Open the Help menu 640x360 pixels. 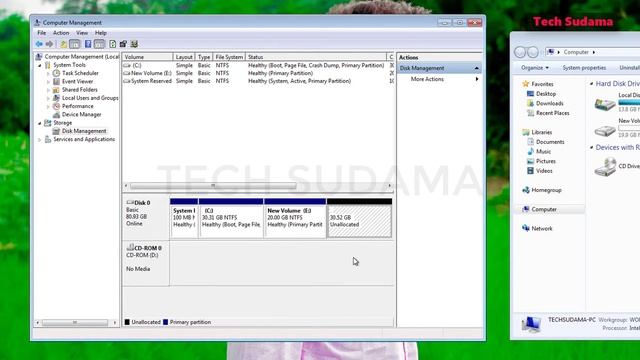100,33
